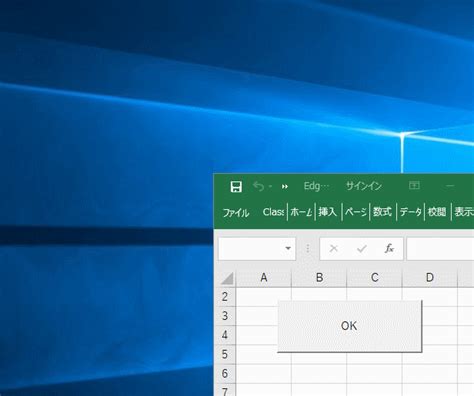Click the Insert Function fx icon
Viewport: 474px width, 396px height.
[x=389, y=248]
